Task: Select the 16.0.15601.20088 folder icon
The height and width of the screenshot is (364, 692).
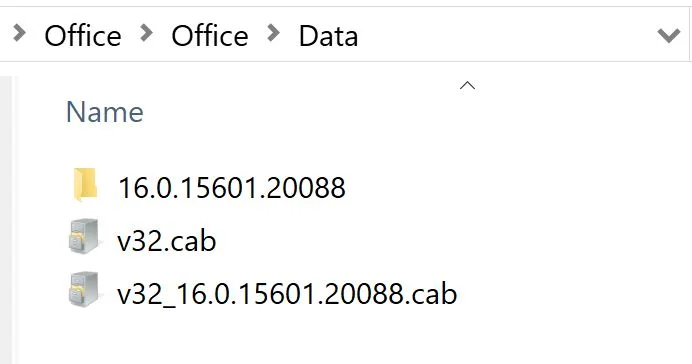Action: tap(85, 184)
